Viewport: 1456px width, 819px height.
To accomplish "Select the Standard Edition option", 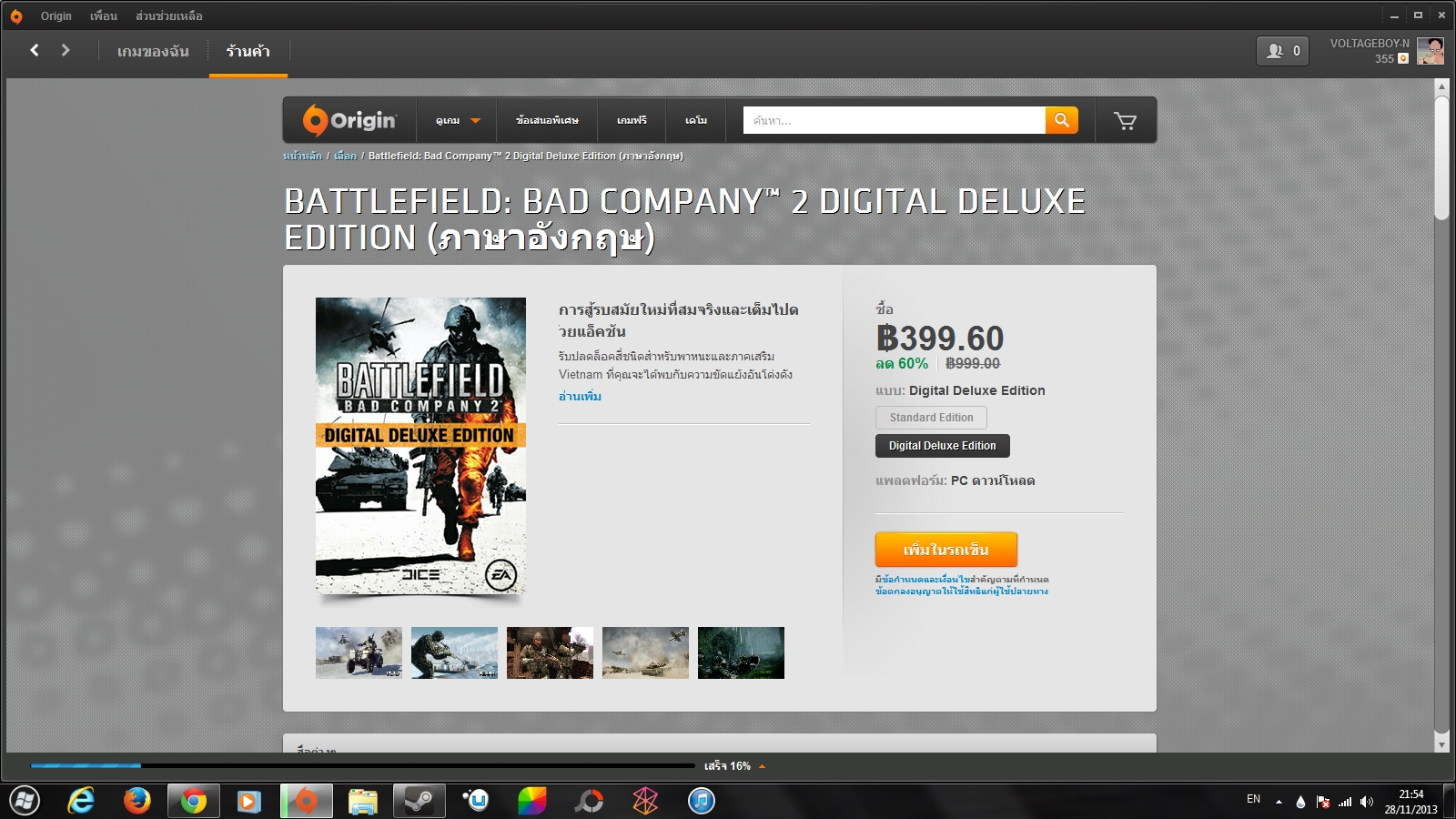I will [x=931, y=418].
